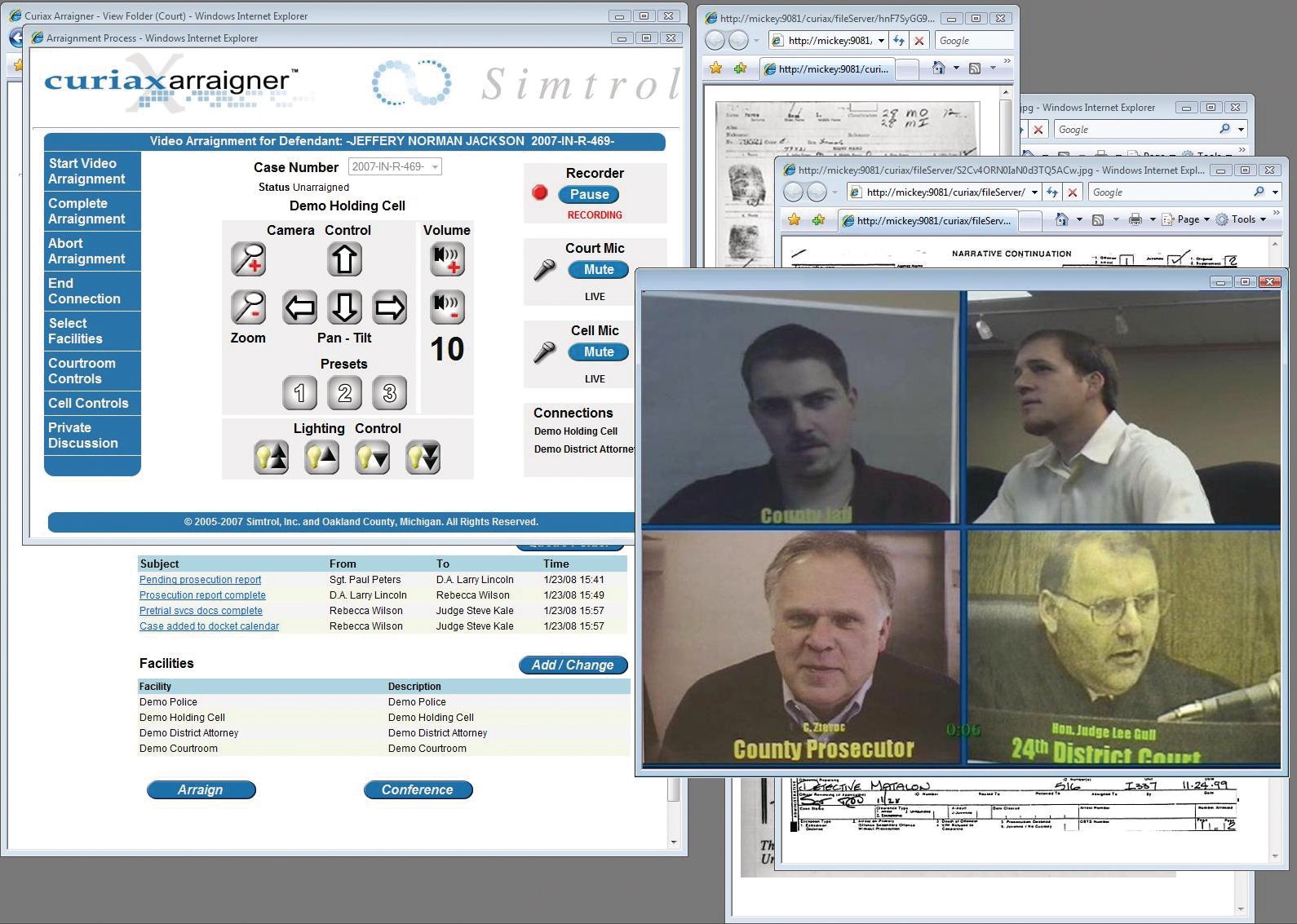Open Favorites star in the S2Cv4 image window
The image size is (1297, 924).
coord(794,219)
